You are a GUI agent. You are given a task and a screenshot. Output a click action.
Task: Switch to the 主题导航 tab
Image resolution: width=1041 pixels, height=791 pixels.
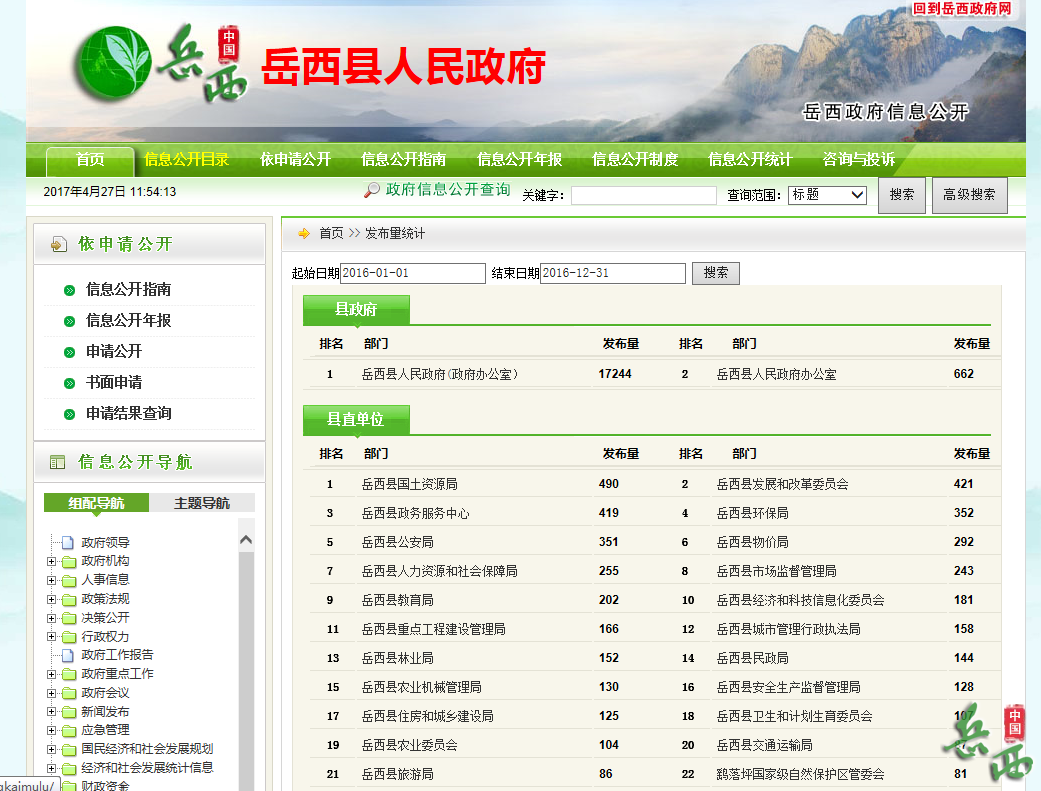pyautogui.click(x=201, y=503)
